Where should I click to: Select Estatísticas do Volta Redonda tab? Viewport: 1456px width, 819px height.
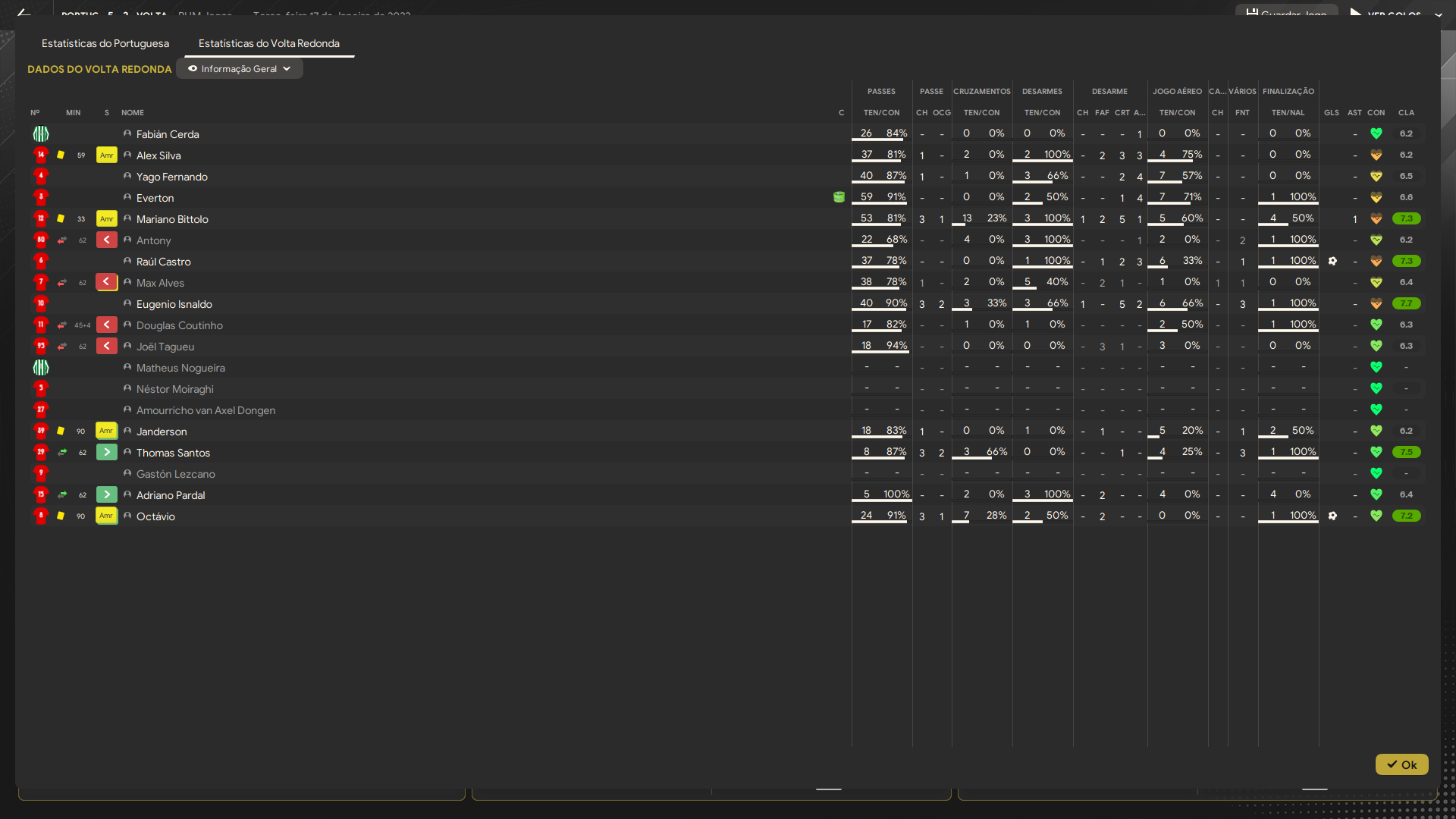pos(269,43)
